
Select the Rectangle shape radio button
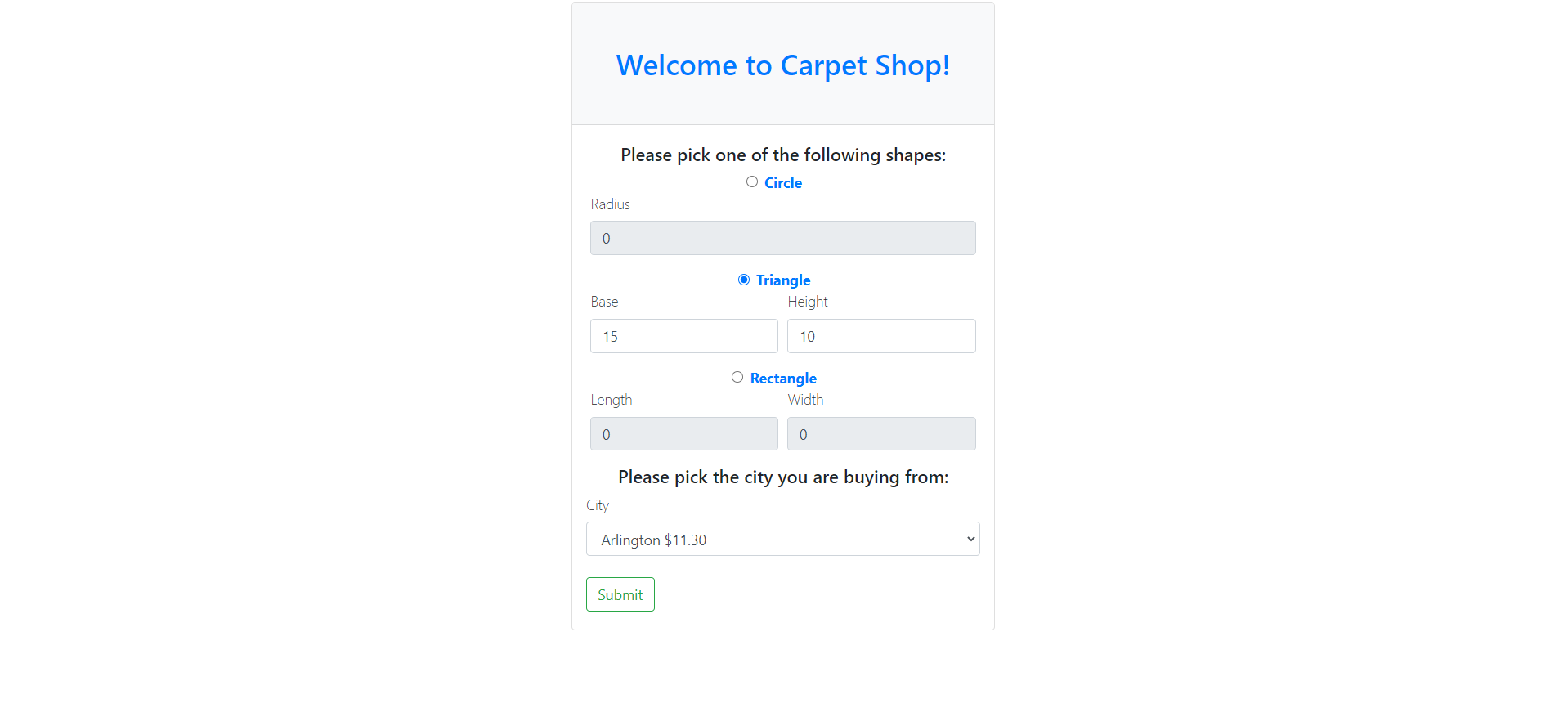coord(737,377)
